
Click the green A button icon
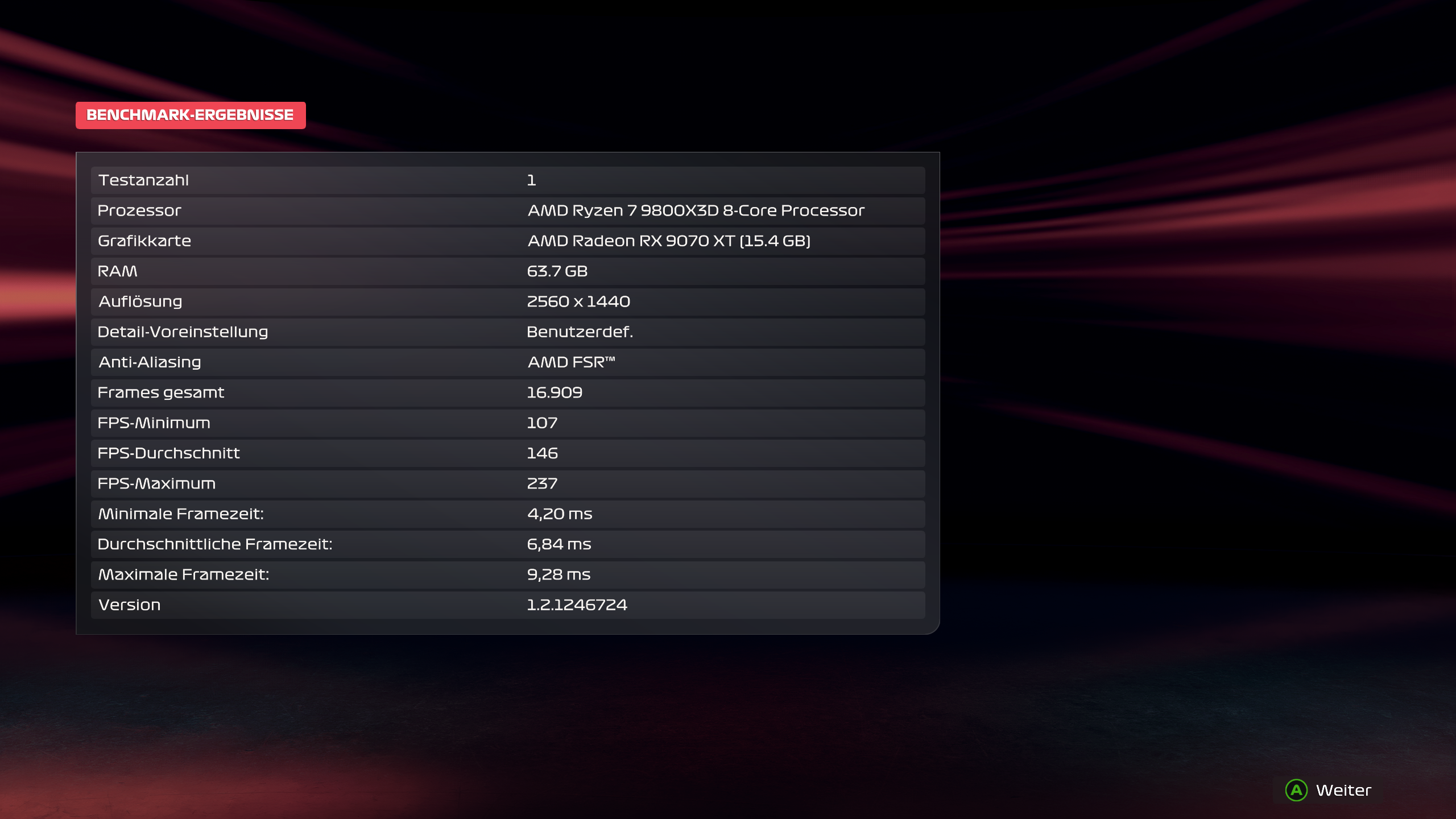coord(1296,790)
